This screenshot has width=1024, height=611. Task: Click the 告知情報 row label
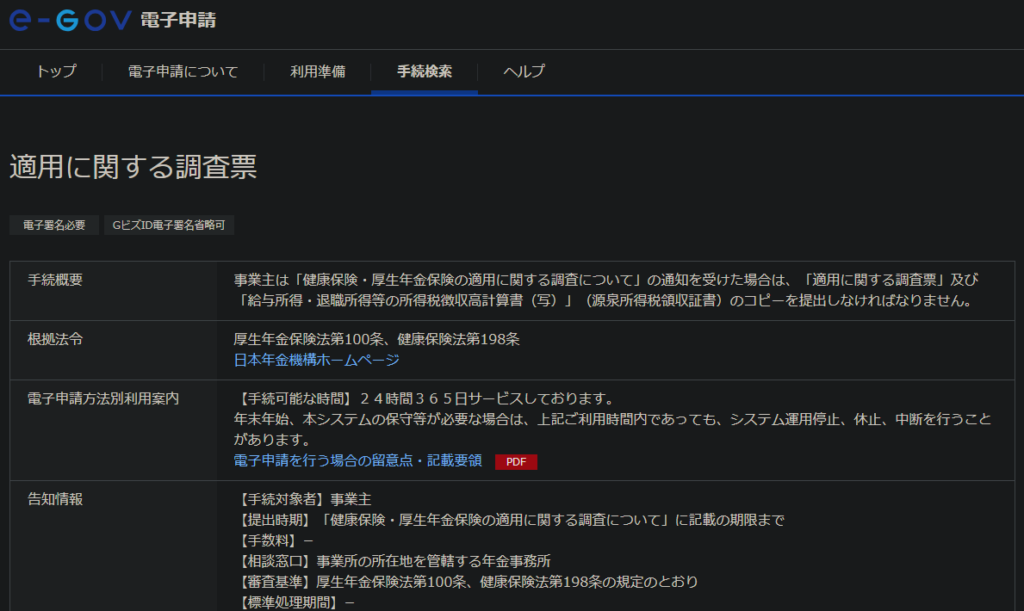click(55, 498)
